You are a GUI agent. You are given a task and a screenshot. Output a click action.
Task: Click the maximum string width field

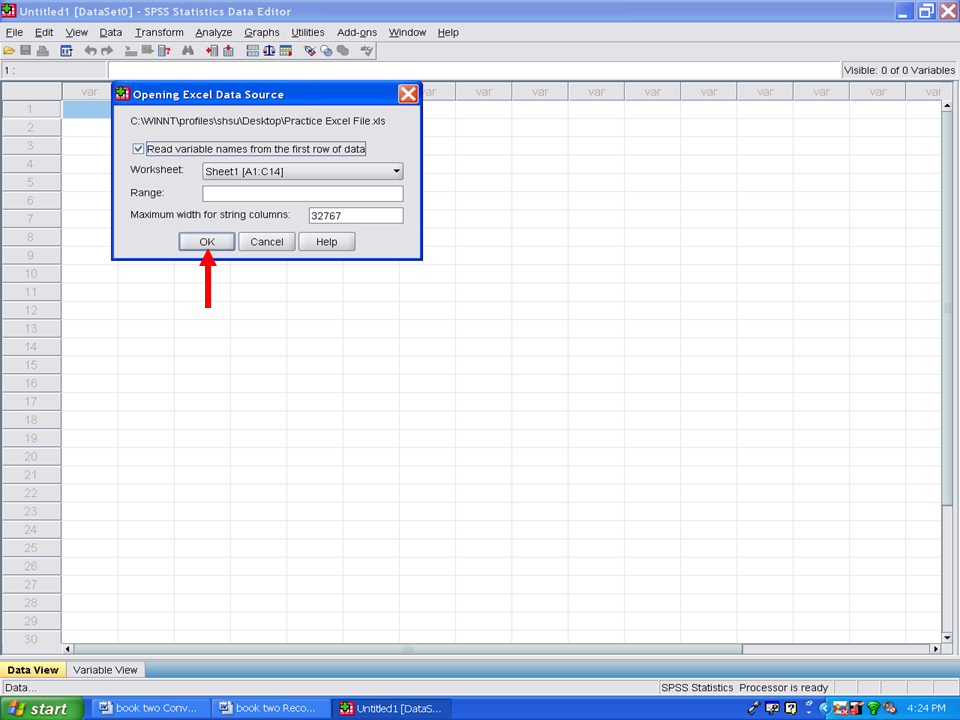(x=355, y=216)
